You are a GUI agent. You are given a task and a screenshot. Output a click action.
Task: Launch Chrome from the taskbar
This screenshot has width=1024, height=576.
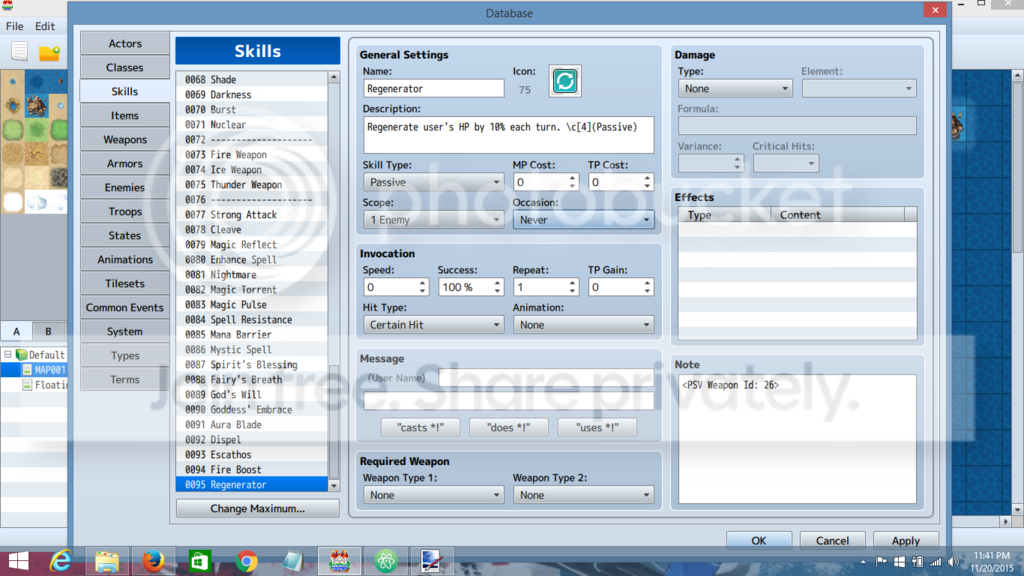click(246, 561)
